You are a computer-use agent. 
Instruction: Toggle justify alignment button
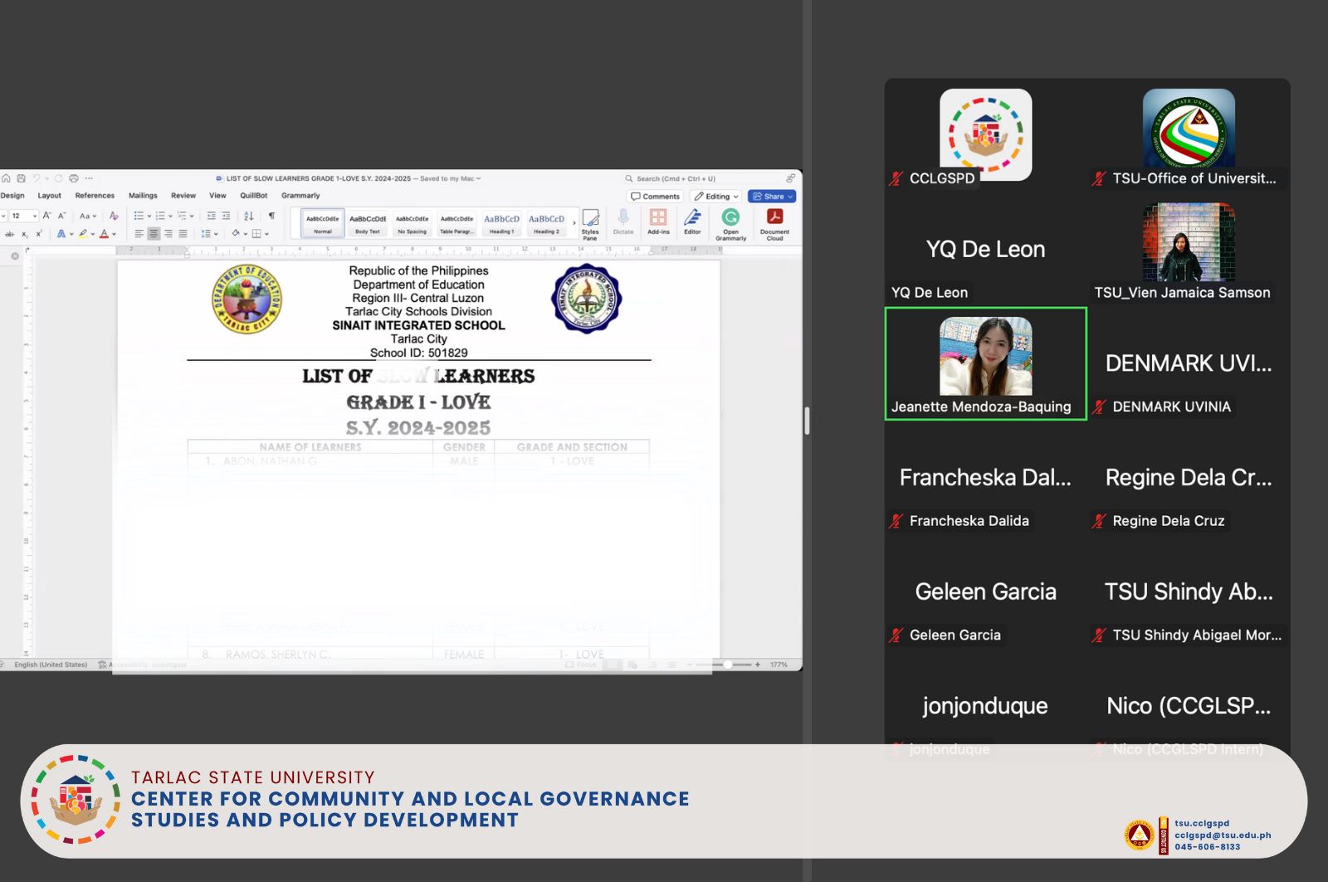click(x=183, y=234)
